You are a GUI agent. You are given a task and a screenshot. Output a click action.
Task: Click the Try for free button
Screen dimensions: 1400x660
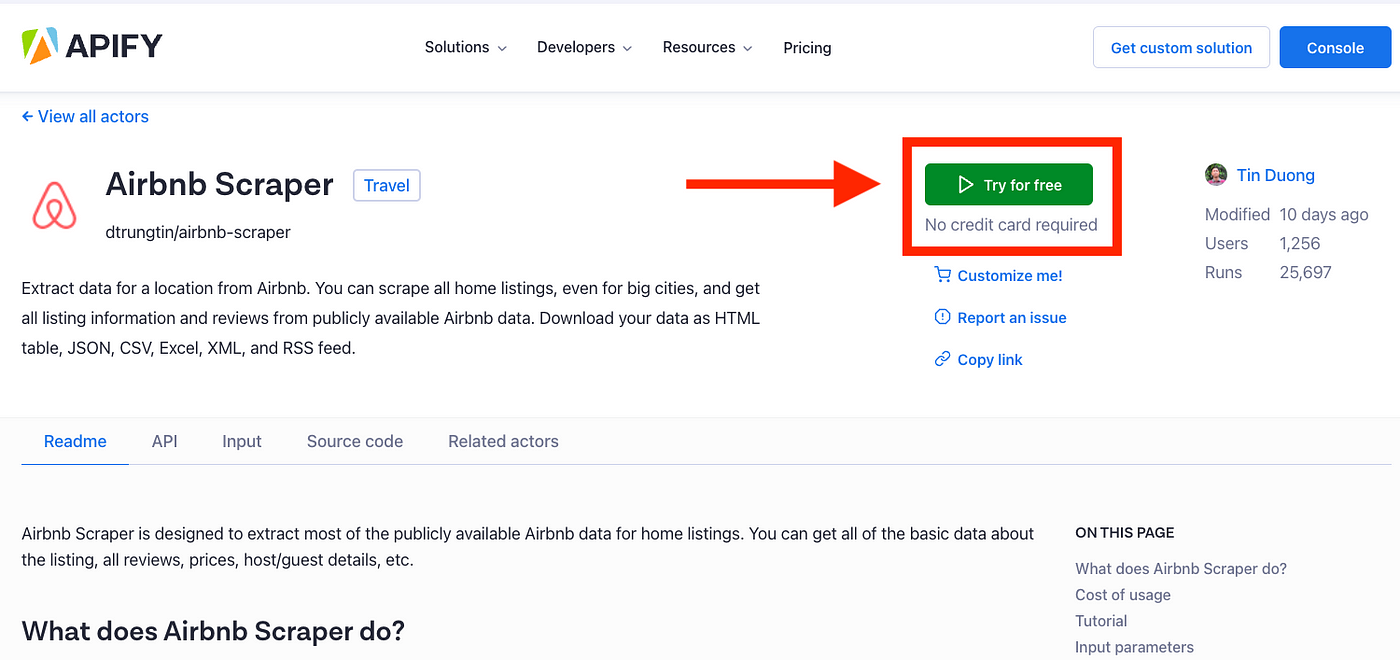[x=1009, y=185]
